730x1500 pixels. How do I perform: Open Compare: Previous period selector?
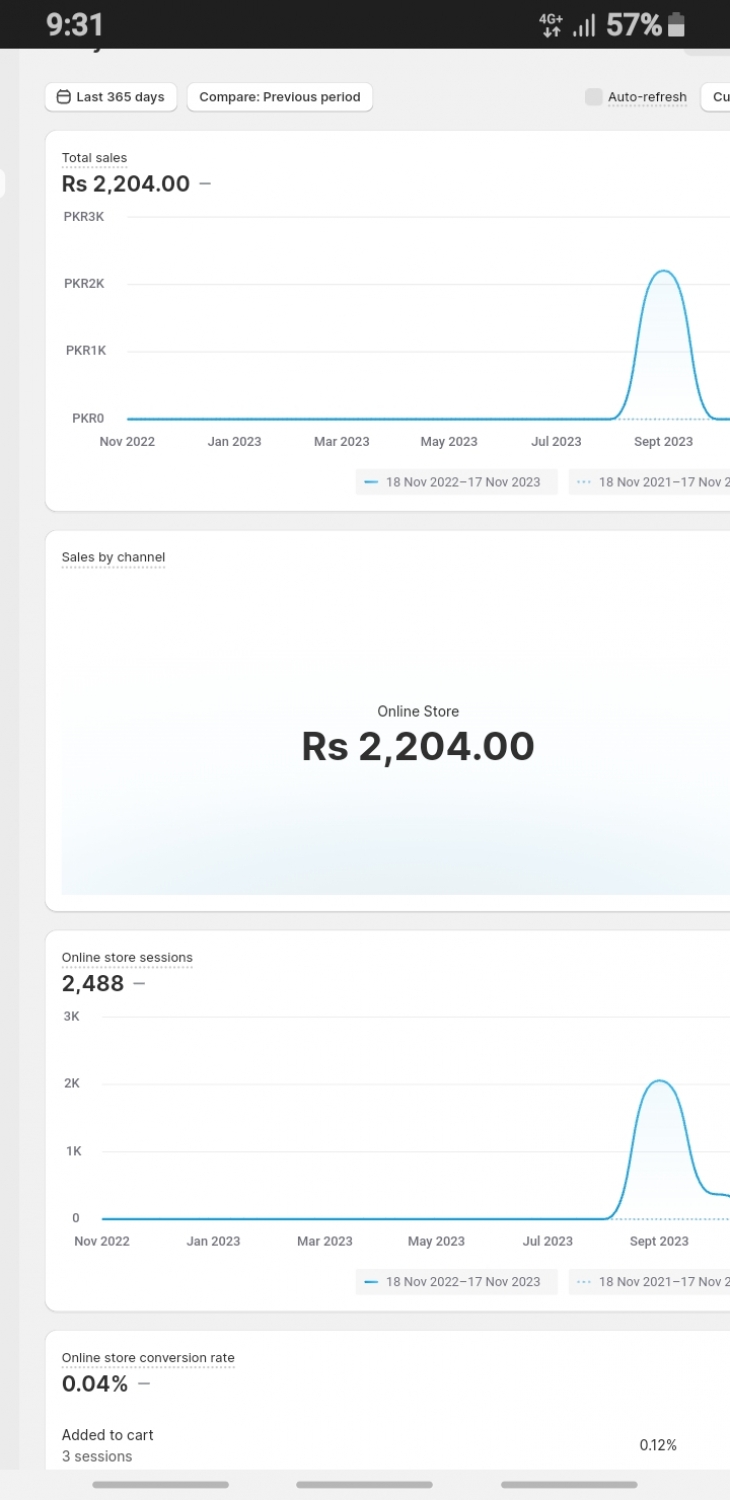point(280,97)
